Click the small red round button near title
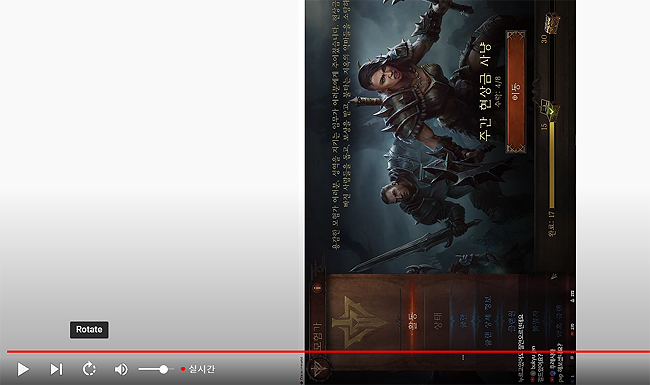Image resolution: width=650 pixels, height=385 pixels. coord(318,287)
